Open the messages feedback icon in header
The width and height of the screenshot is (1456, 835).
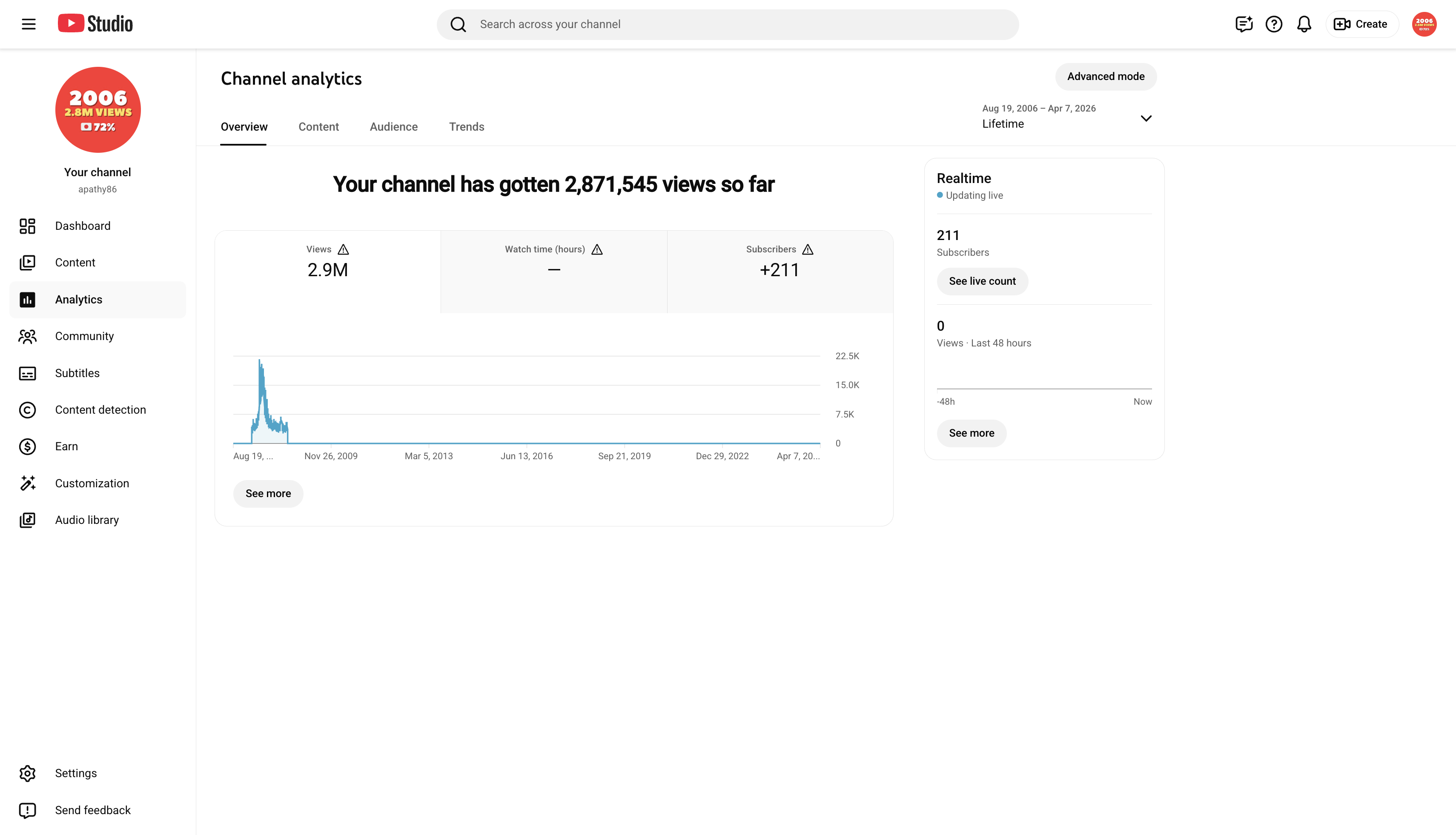(1243, 24)
